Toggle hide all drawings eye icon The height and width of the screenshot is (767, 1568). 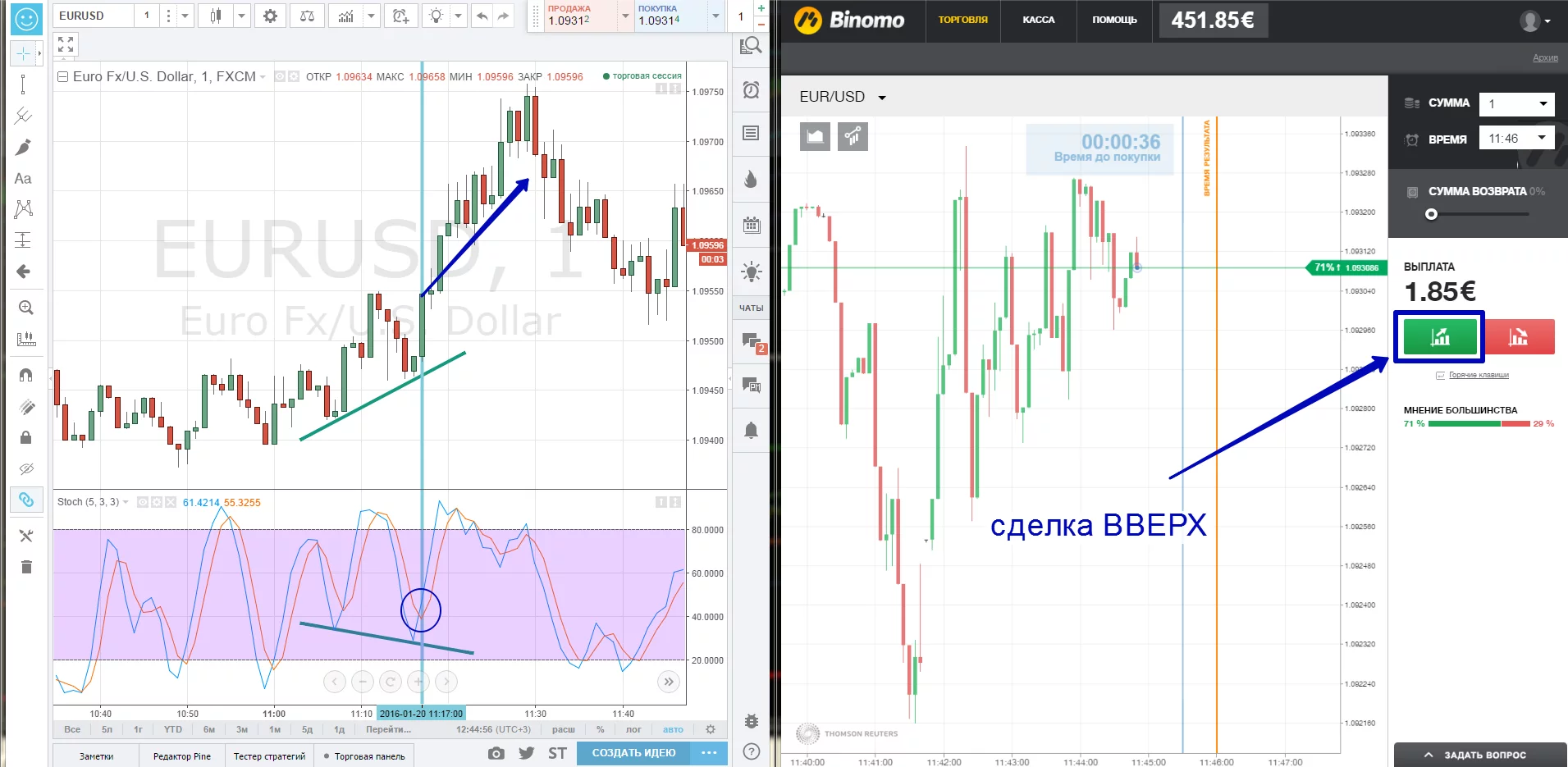25,468
